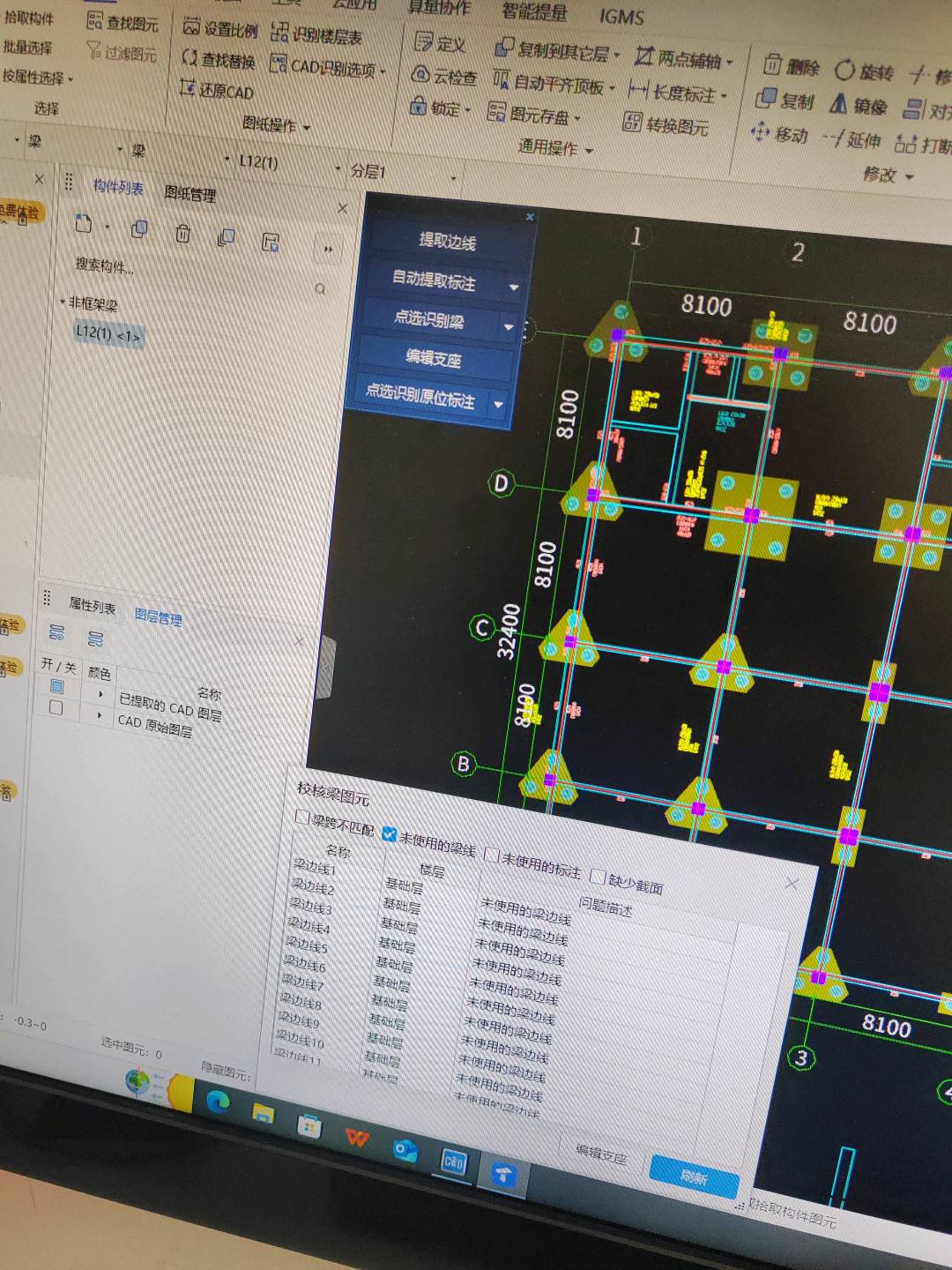952x1270 pixels.
Task: Select the 镜像 mirror tool
Action: pos(858,105)
